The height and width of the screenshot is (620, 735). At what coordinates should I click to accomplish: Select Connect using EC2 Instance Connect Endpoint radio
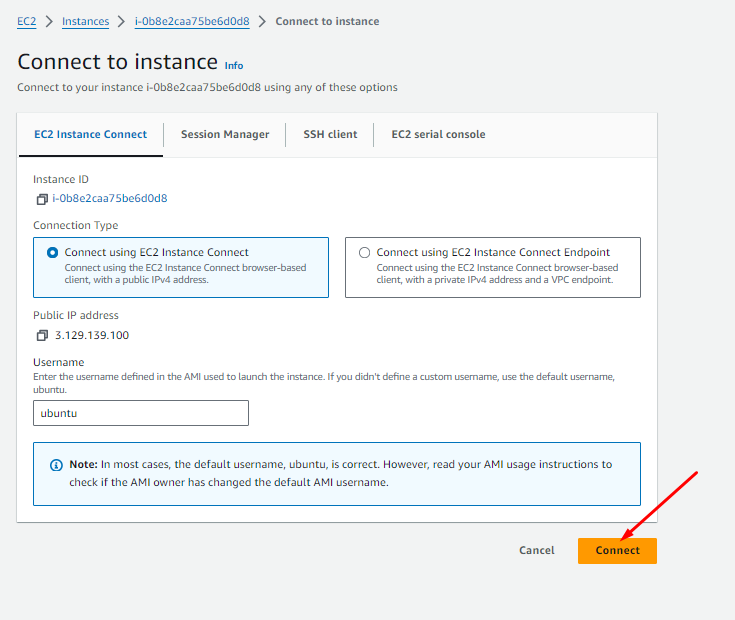click(364, 253)
